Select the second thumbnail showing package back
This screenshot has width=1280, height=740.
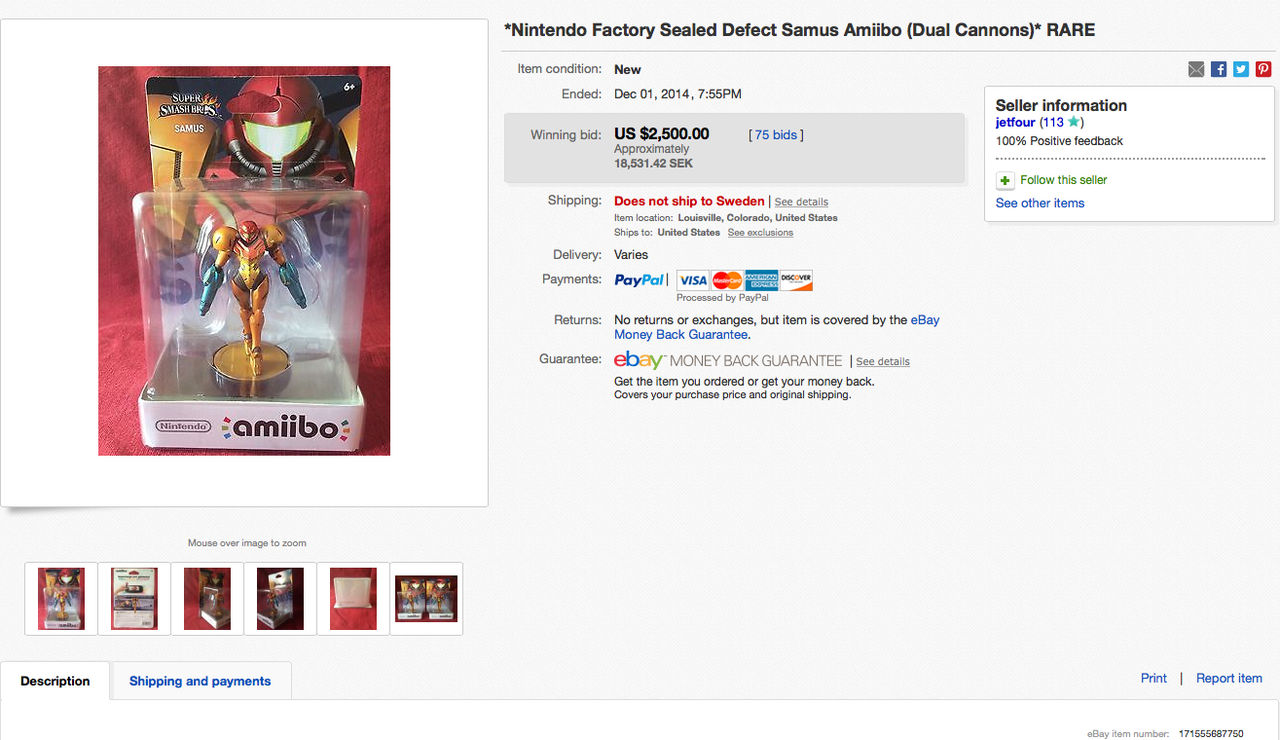pyautogui.click(x=134, y=599)
